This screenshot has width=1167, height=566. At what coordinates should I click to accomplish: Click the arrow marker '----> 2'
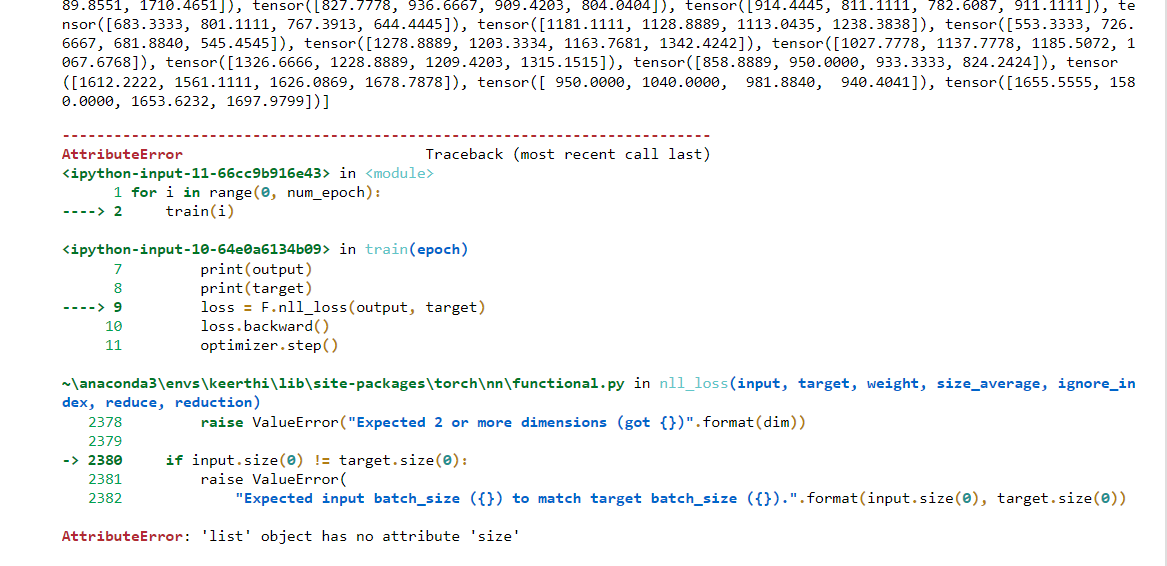pos(92,212)
